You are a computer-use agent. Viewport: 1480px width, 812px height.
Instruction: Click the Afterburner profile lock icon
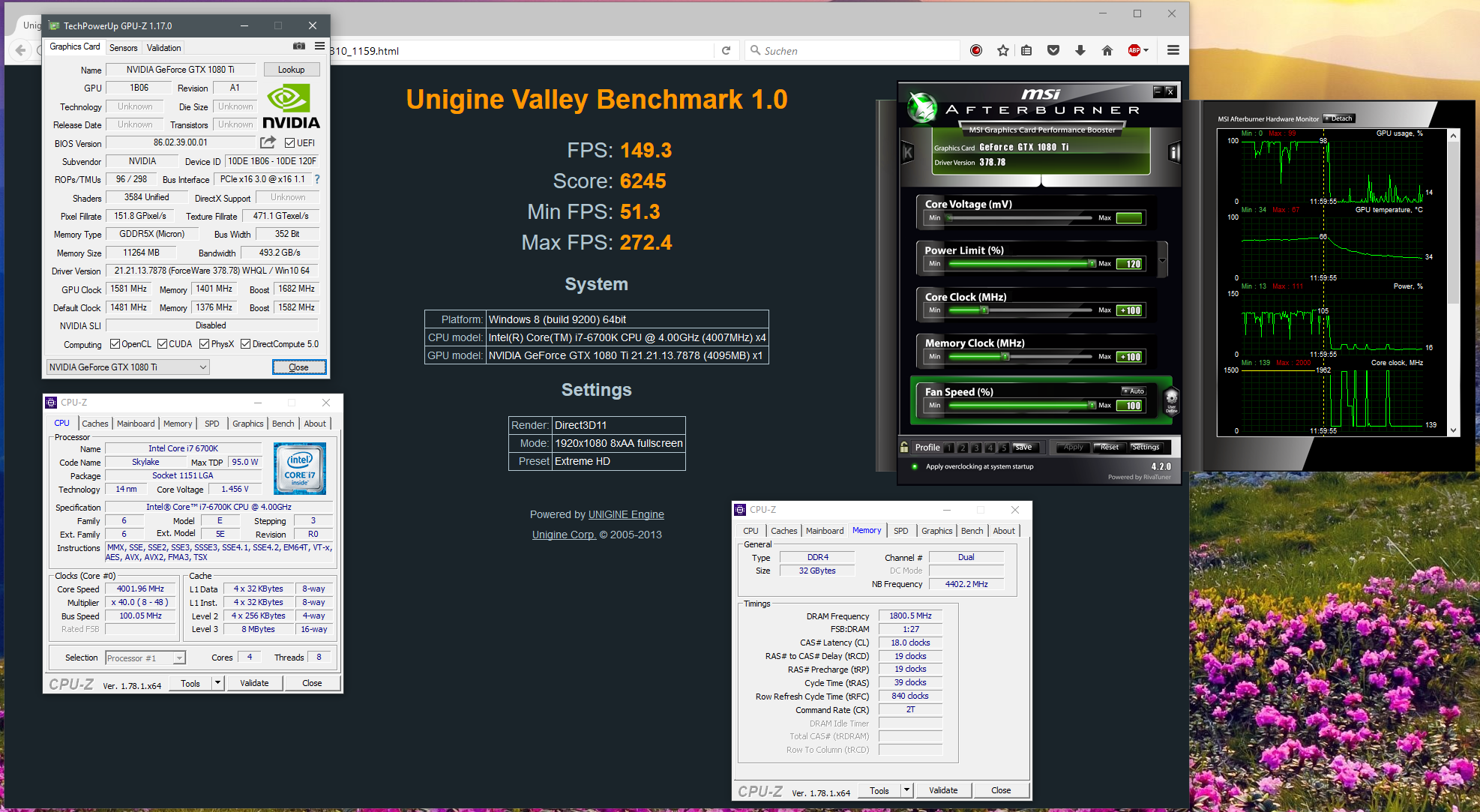[905, 447]
